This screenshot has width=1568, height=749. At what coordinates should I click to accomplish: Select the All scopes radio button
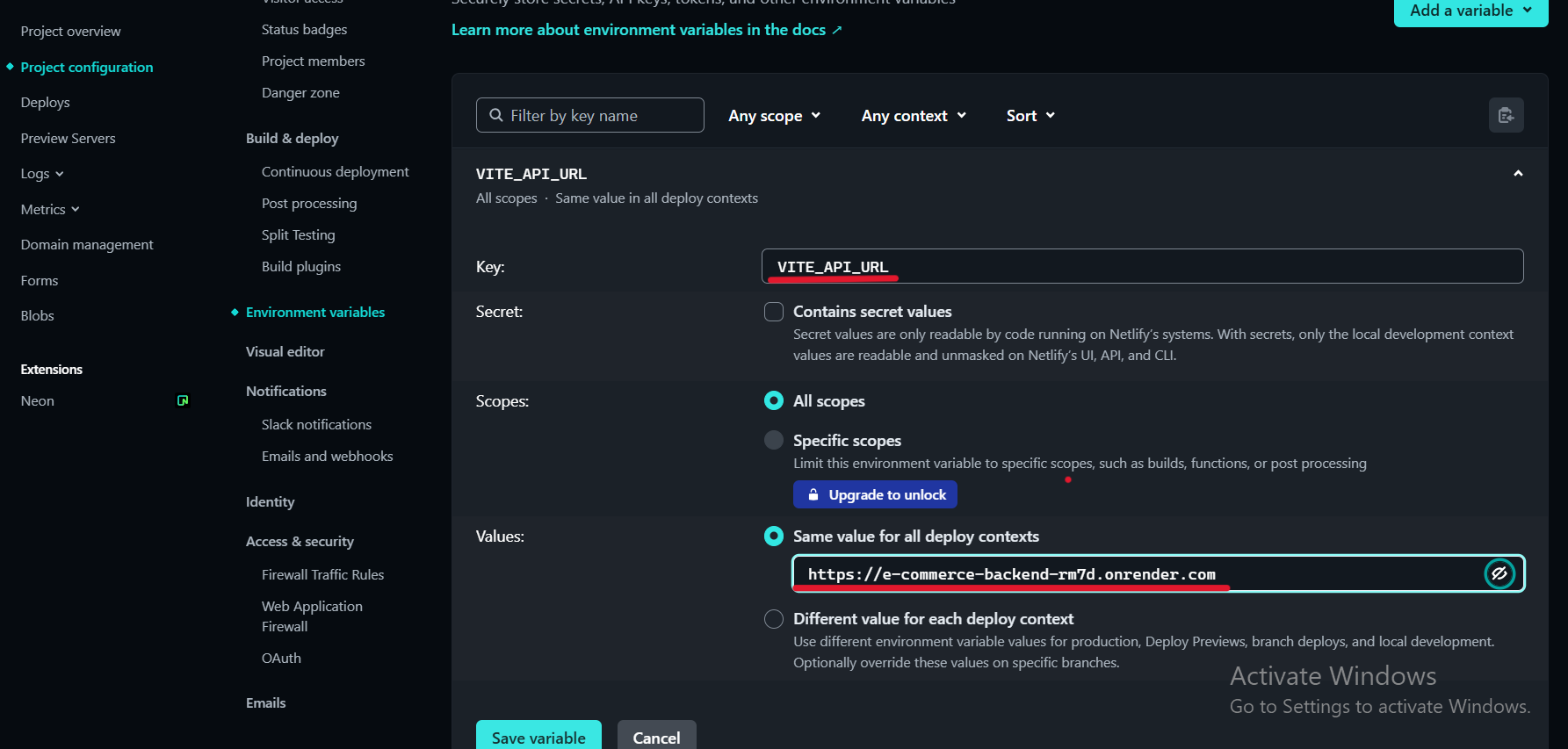774,400
